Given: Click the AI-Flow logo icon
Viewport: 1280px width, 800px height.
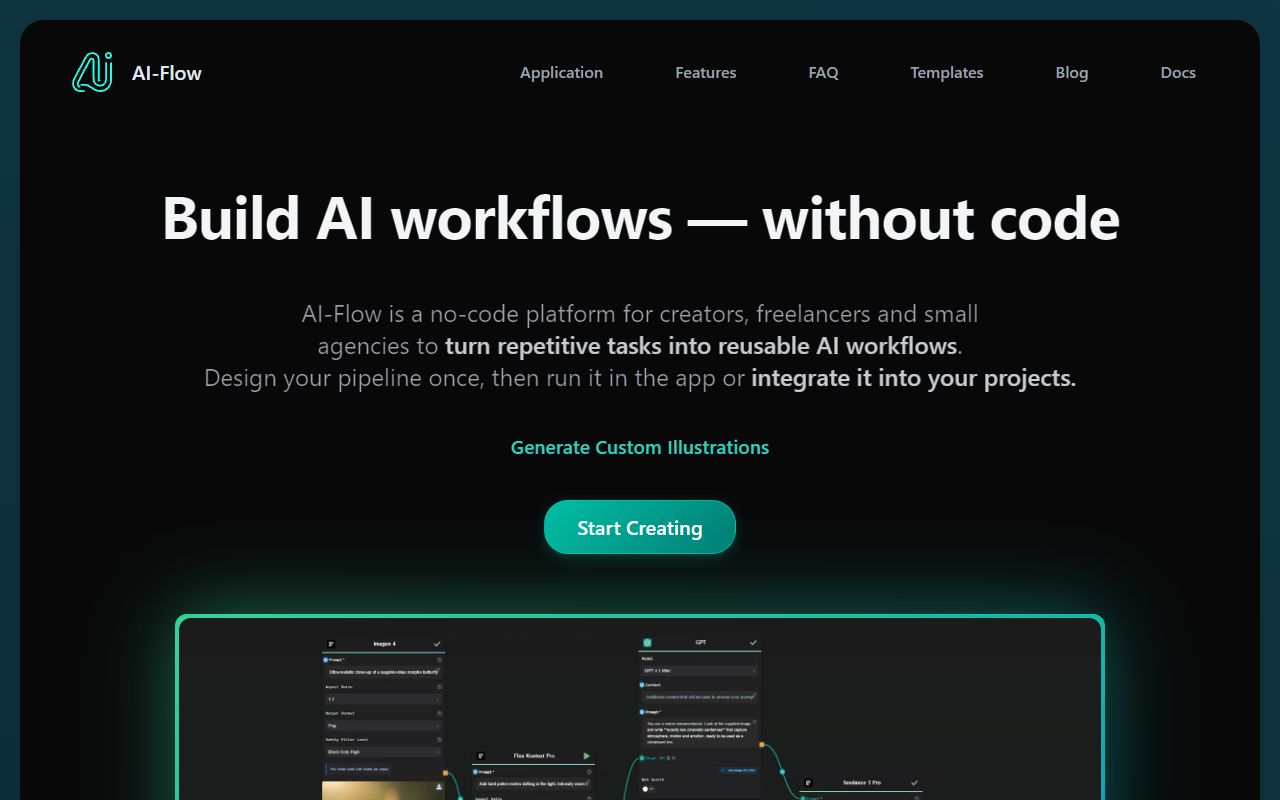Looking at the screenshot, I should click(x=91, y=71).
